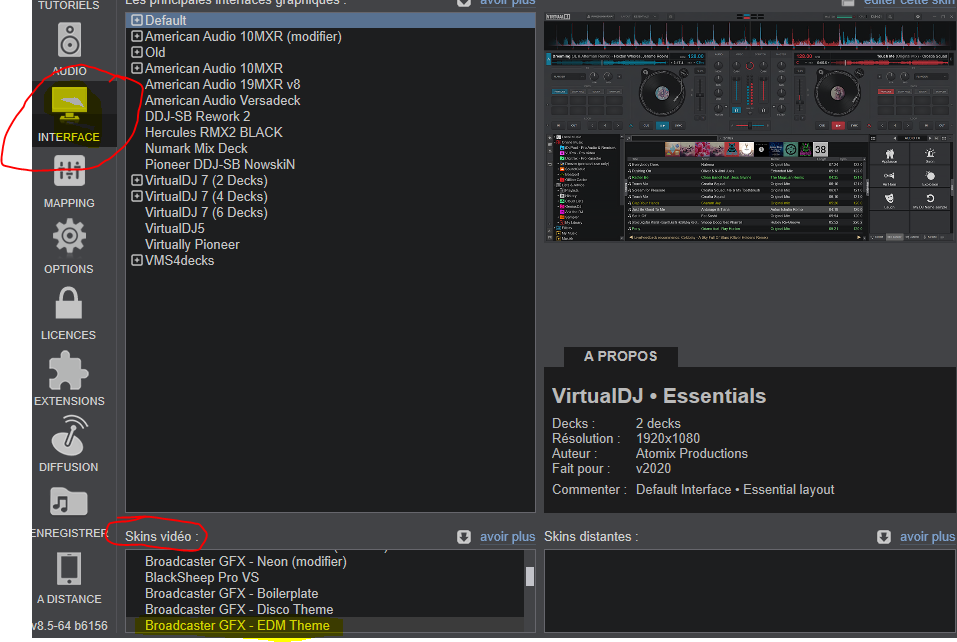This screenshot has width=957, height=642.
Task: Click avoir plus link for Skins vidéo
Action: tap(507, 536)
